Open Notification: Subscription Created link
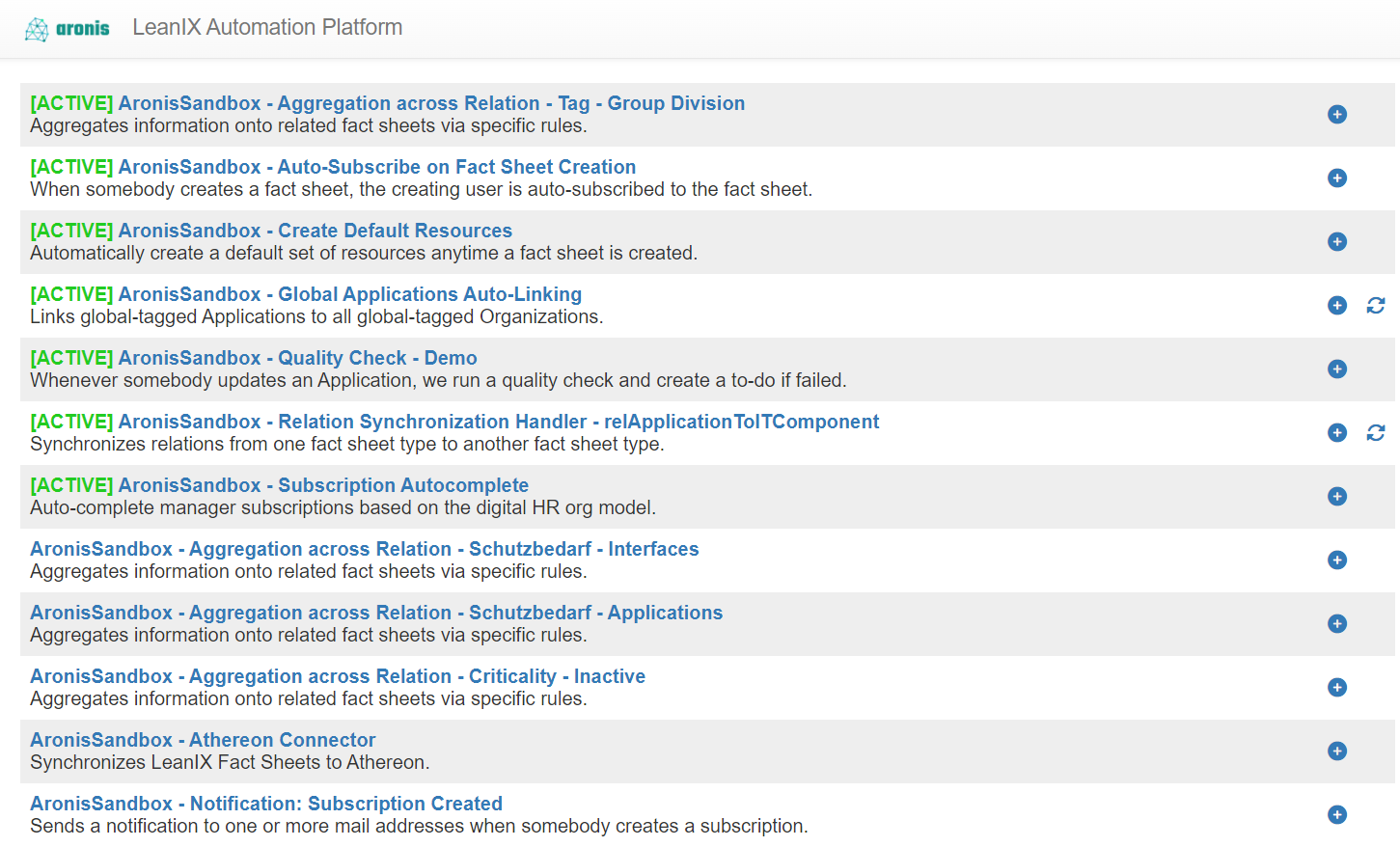 (266, 804)
